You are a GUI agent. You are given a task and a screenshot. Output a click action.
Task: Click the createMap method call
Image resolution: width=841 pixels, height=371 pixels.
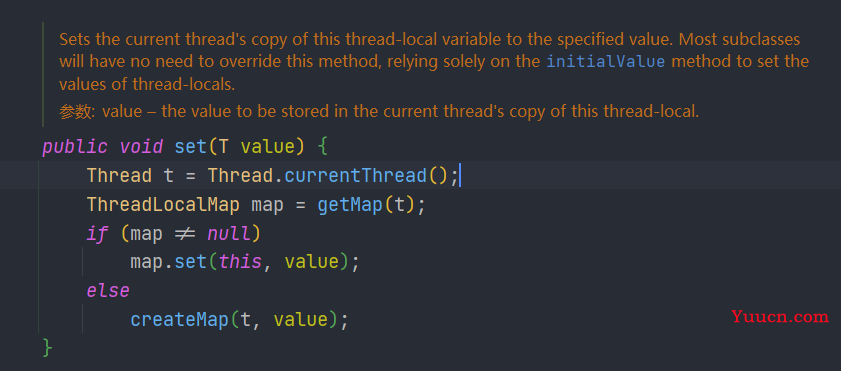point(180,320)
